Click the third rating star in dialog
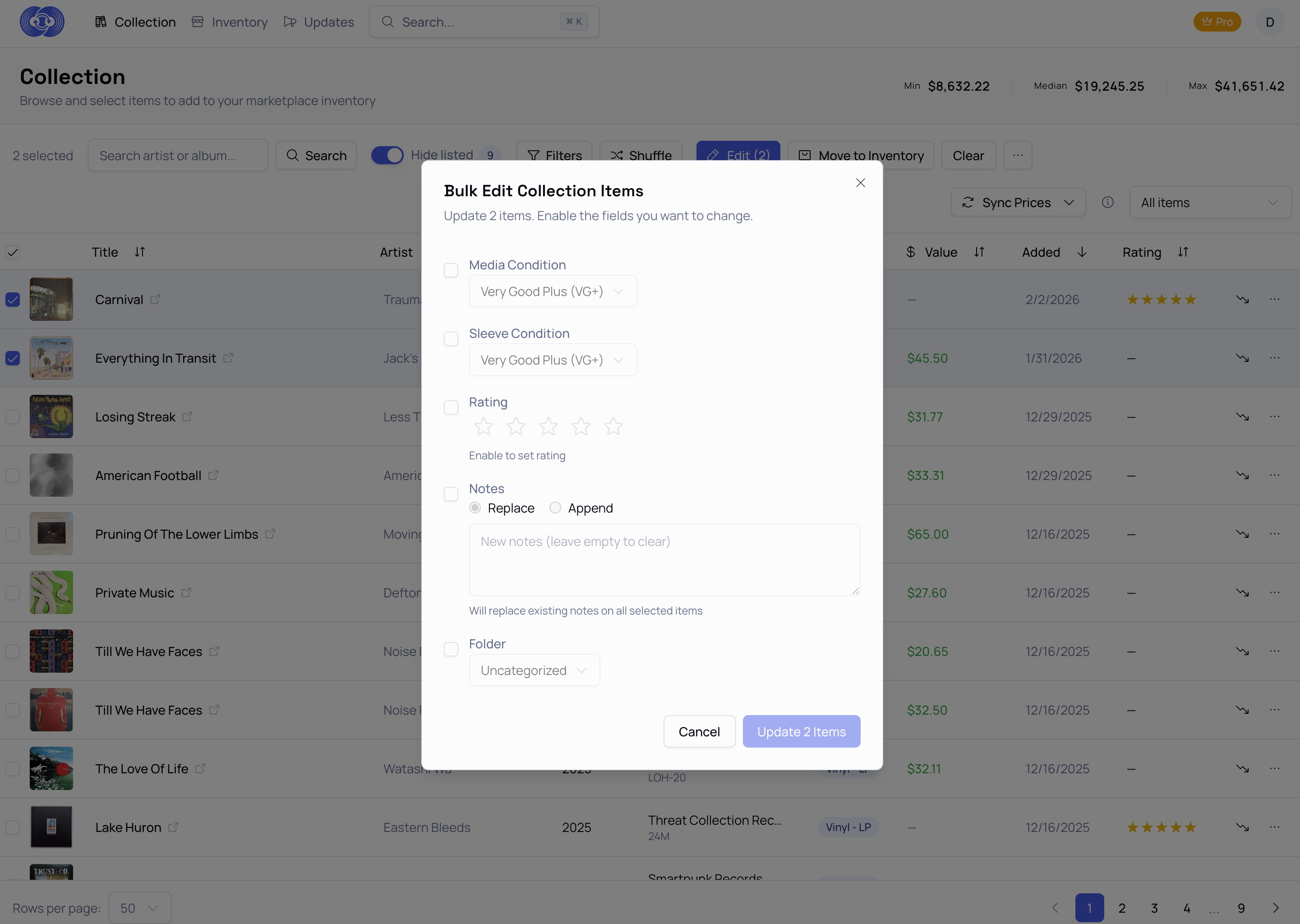The height and width of the screenshot is (924, 1300). [548, 426]
